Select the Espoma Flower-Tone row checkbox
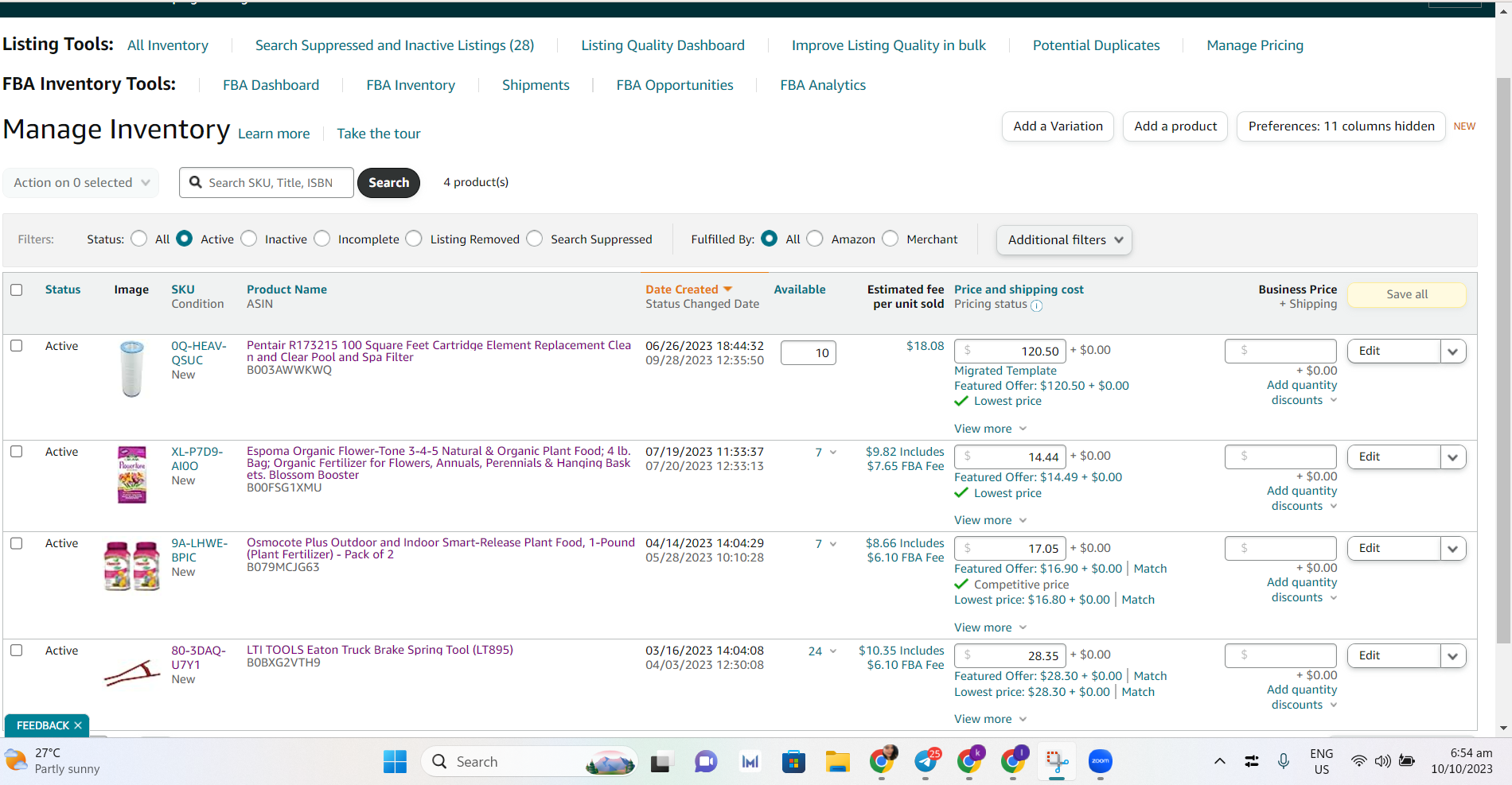Viewport: 1512px width, 785px height. click(x=17, y=451)
